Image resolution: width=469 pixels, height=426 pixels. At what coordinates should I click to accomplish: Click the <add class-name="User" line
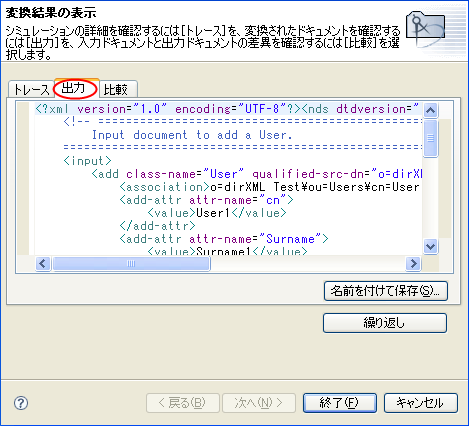coord(257,174)
